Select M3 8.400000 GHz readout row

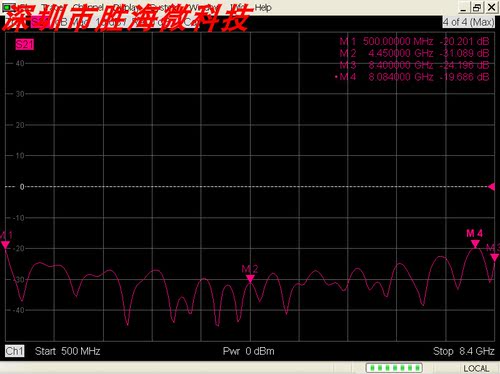[414, 65]
